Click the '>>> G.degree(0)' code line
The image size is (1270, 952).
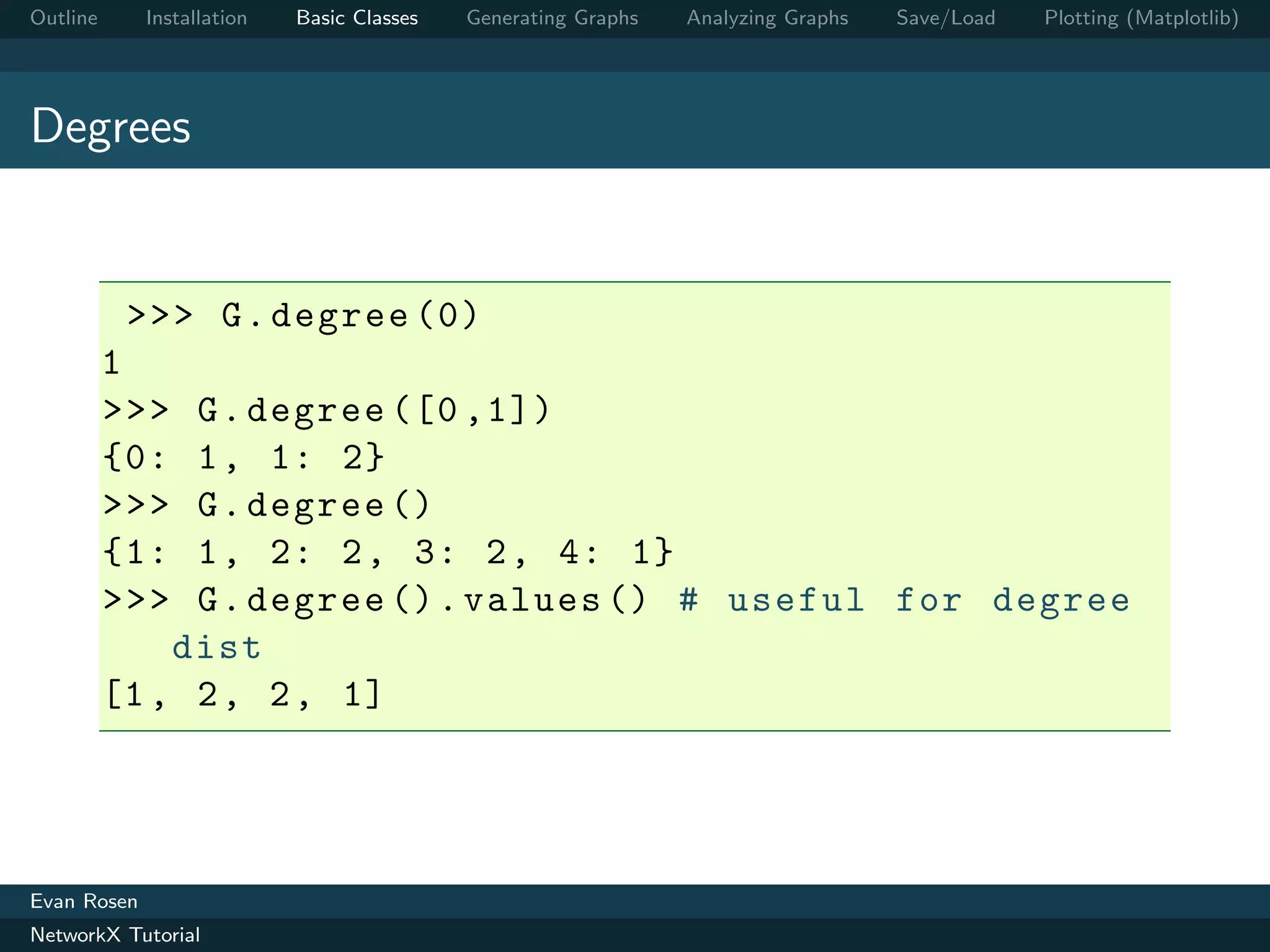[x=303, y=315]
